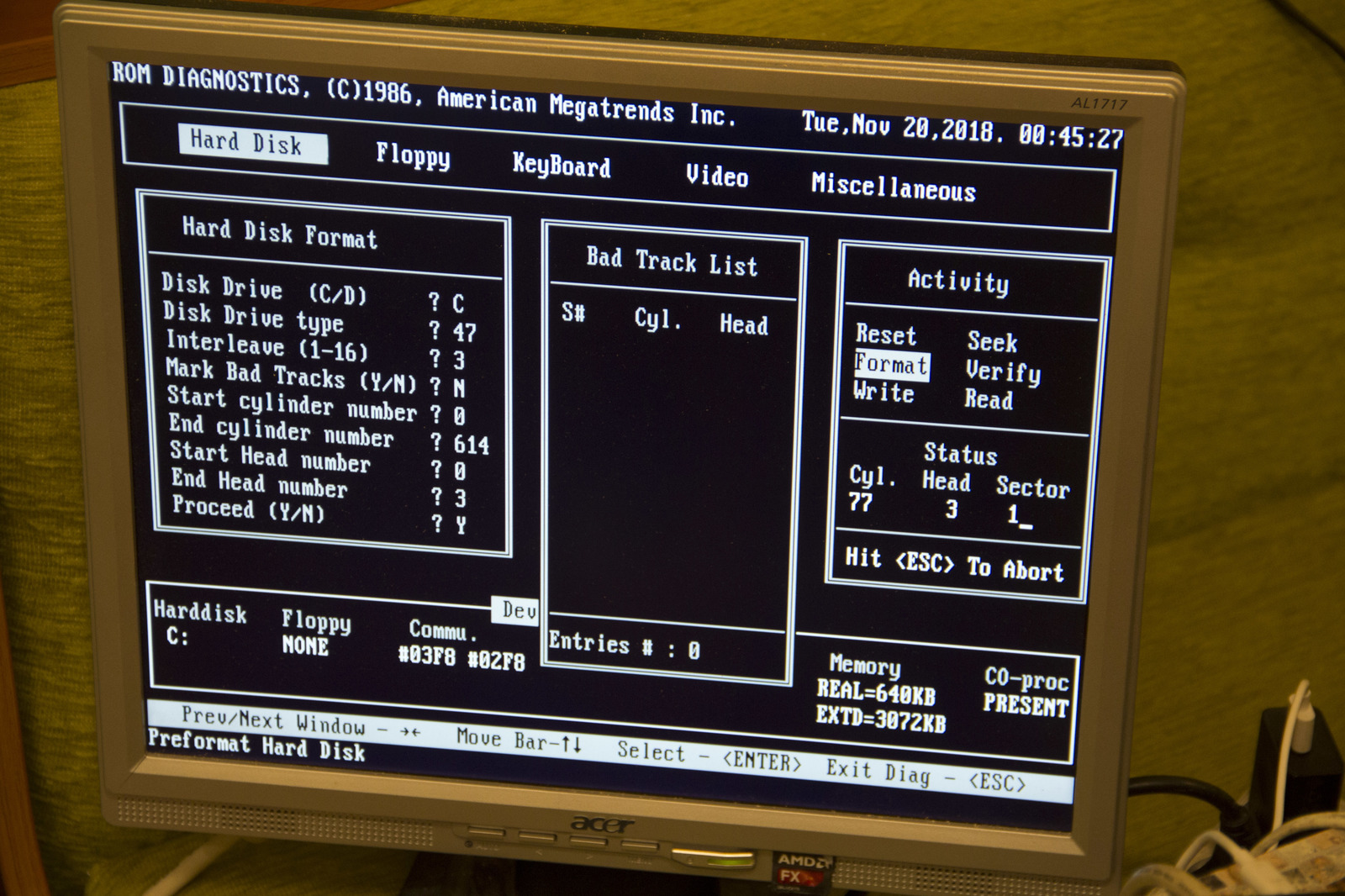
Task: Click the Mark Bad Tracks value N
Action: point(459,387)
